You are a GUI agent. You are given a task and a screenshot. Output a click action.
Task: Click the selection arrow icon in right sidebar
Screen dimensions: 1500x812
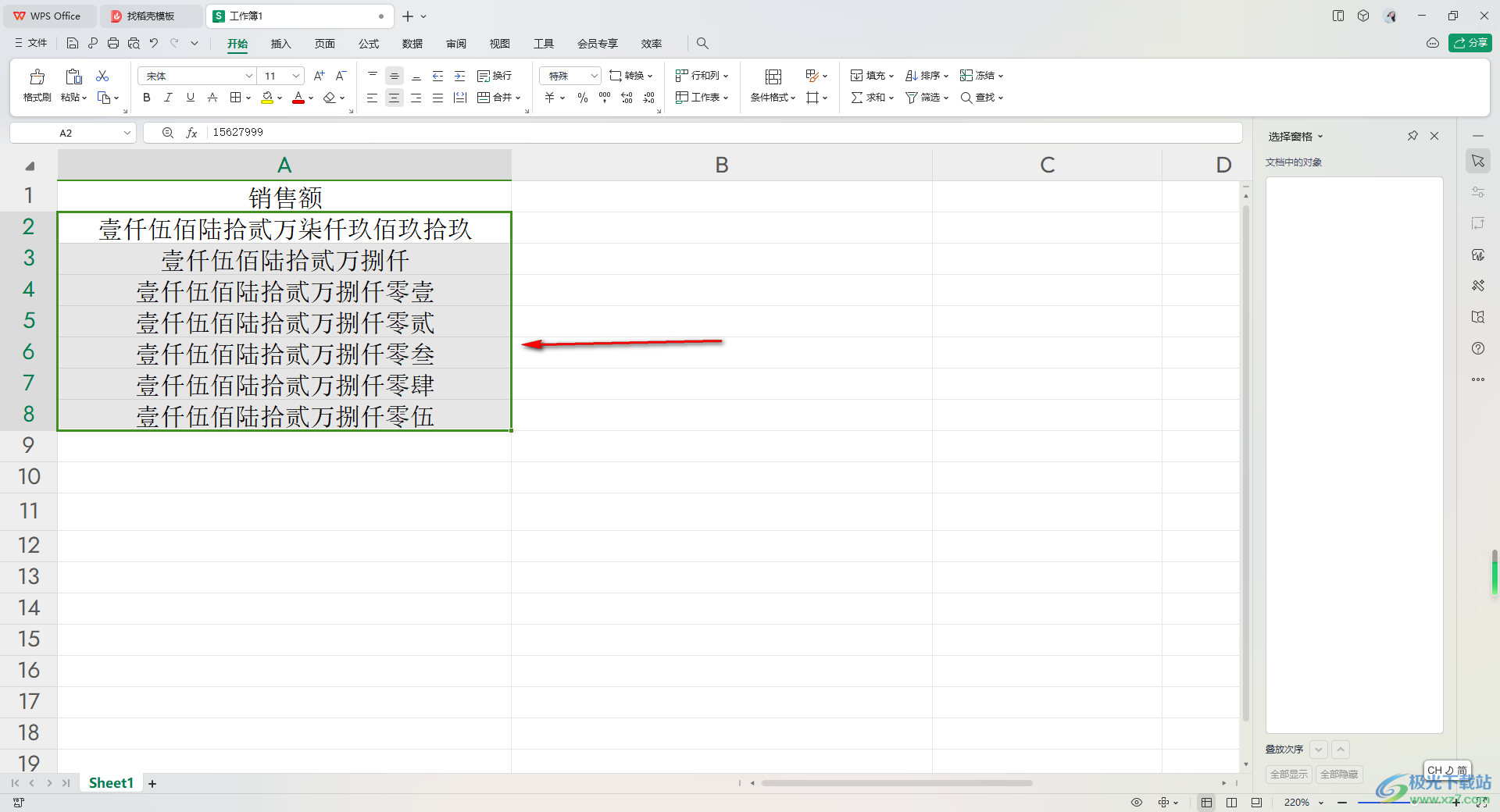(x=1478, y=161)
